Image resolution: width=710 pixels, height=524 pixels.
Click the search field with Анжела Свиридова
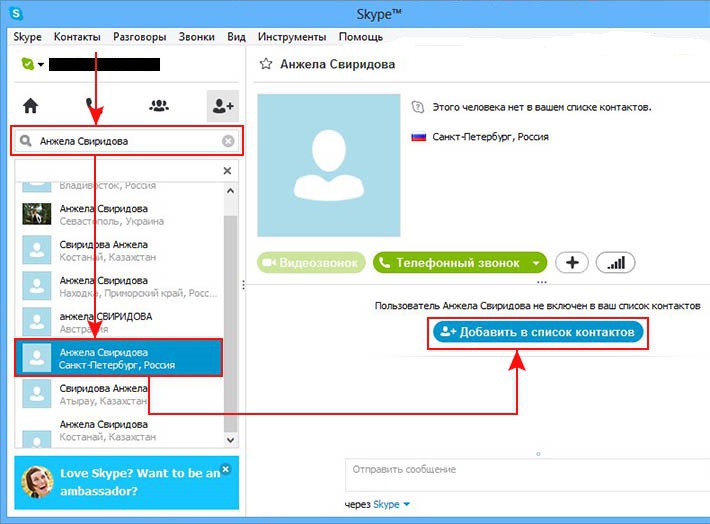127,141
